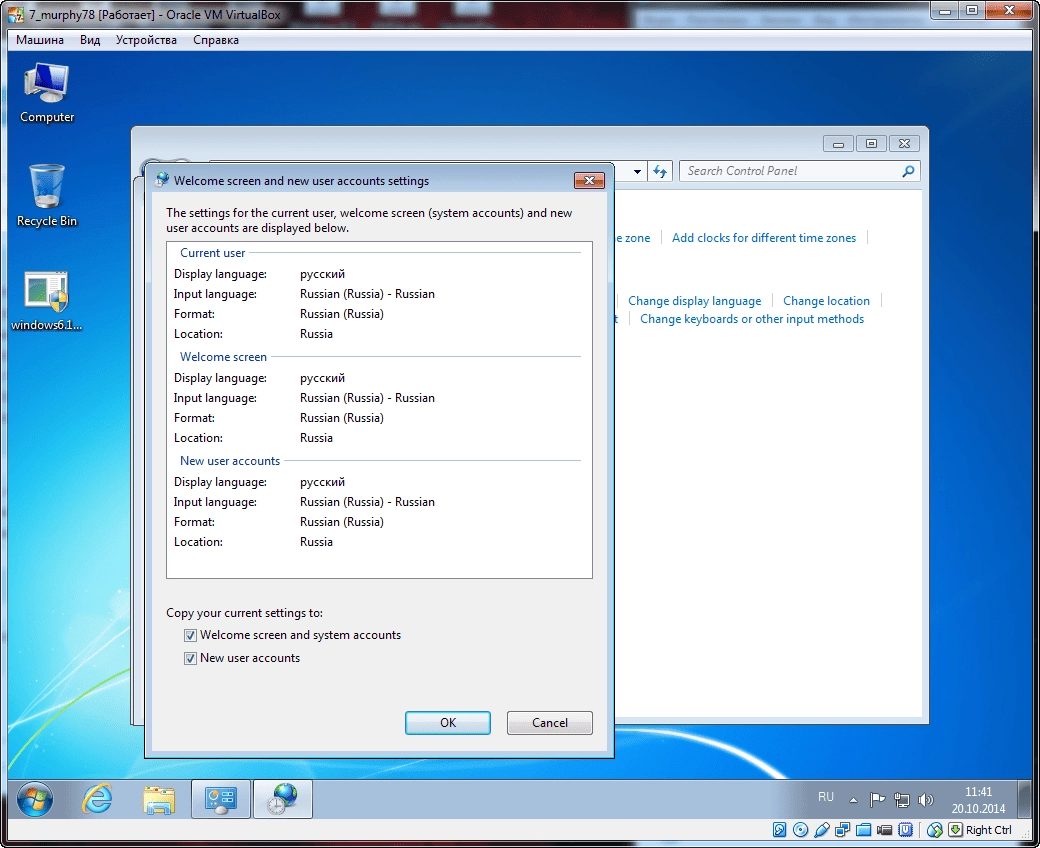Open the Computer desktop icon
Viewport: 1040px width, 848px height.
pyautogui.click(x=46, y=93)
